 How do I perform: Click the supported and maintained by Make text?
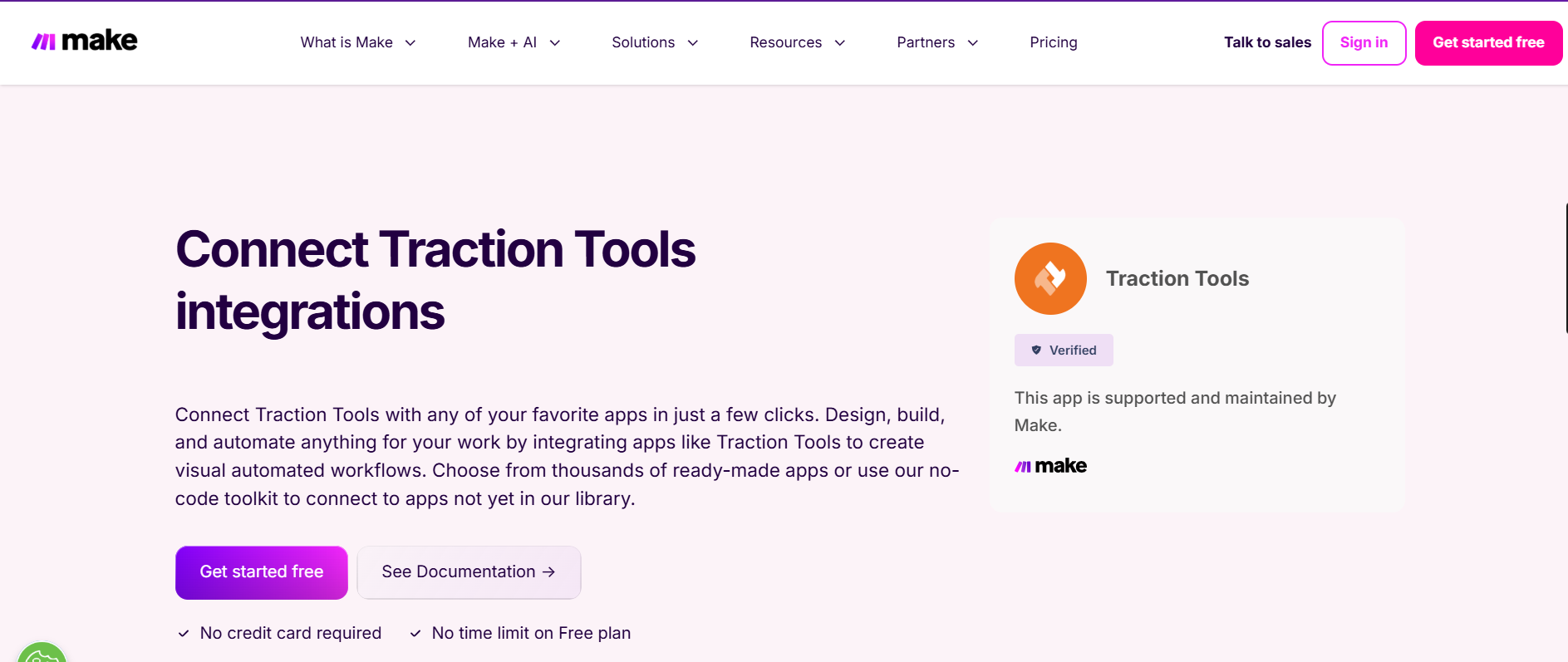1175,411
